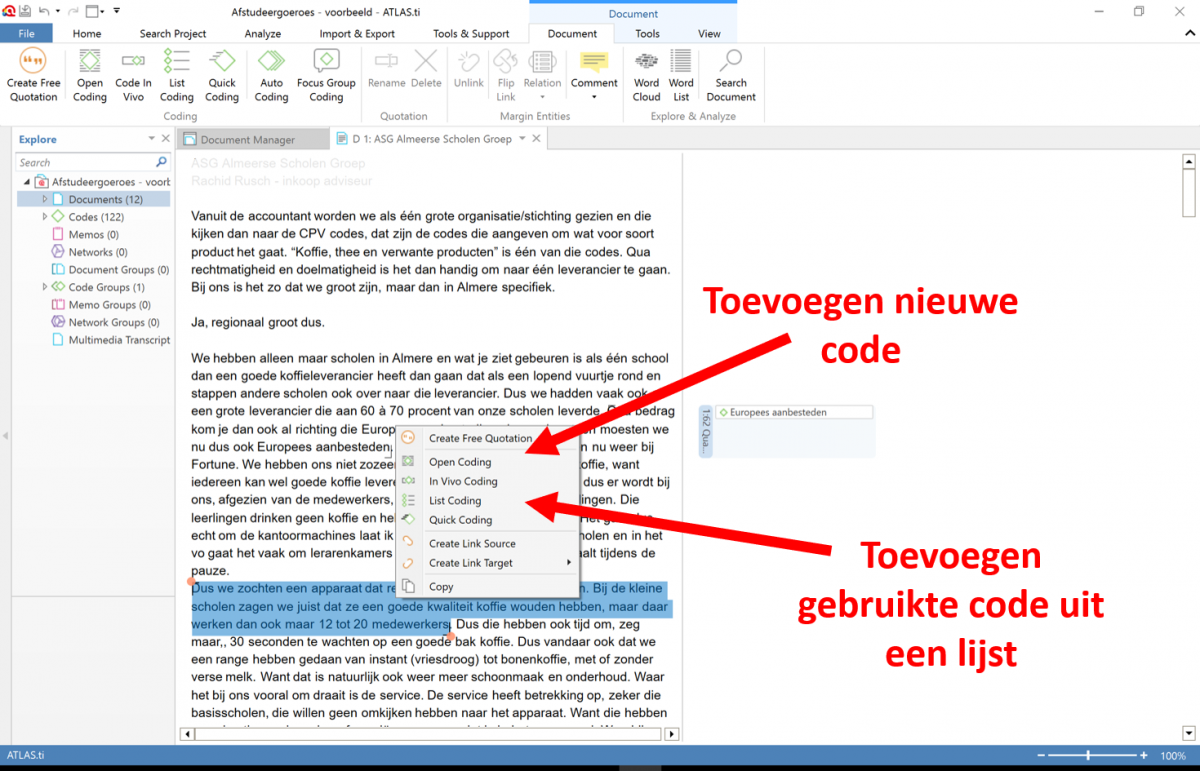Screen dimensions: 1200x771
Task: Expand the Code Groups node
Action: 46,287
